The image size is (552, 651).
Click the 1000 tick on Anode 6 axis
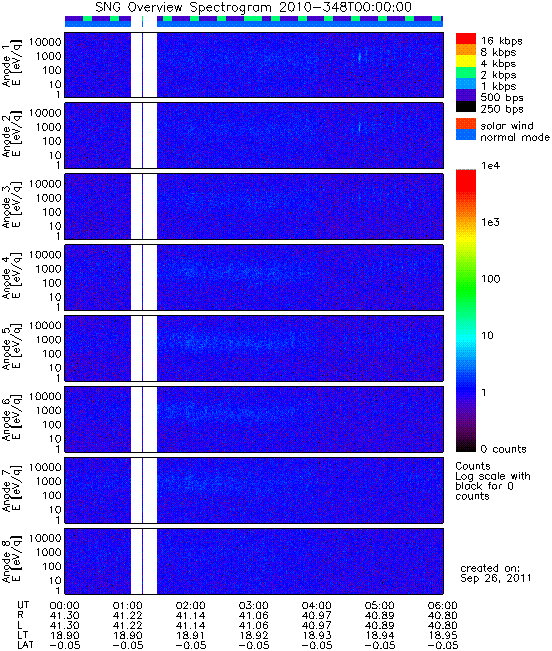tap(49, 411)
